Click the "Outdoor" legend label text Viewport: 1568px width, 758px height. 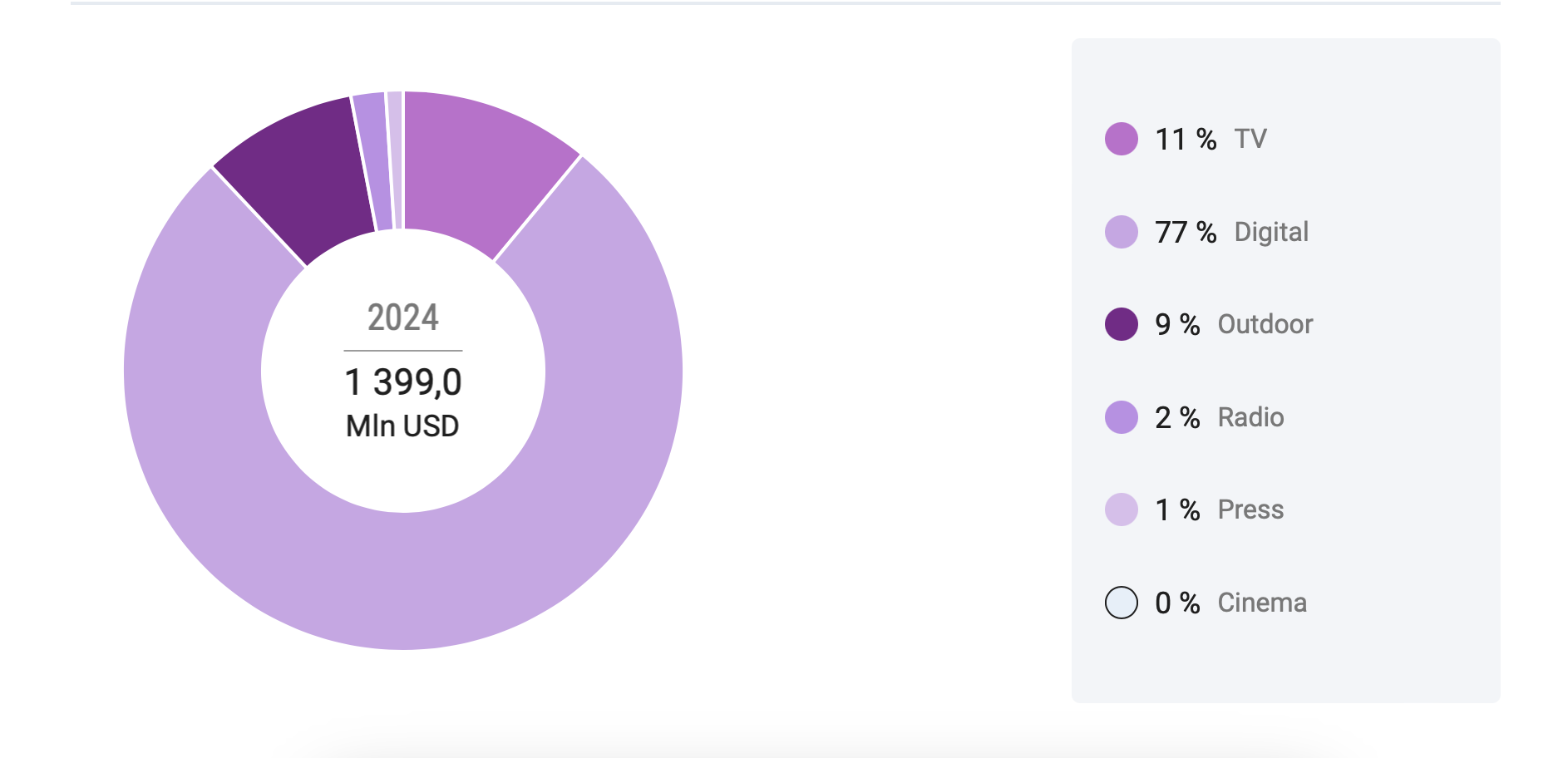pyautogui.click(x=1265, y=324)
